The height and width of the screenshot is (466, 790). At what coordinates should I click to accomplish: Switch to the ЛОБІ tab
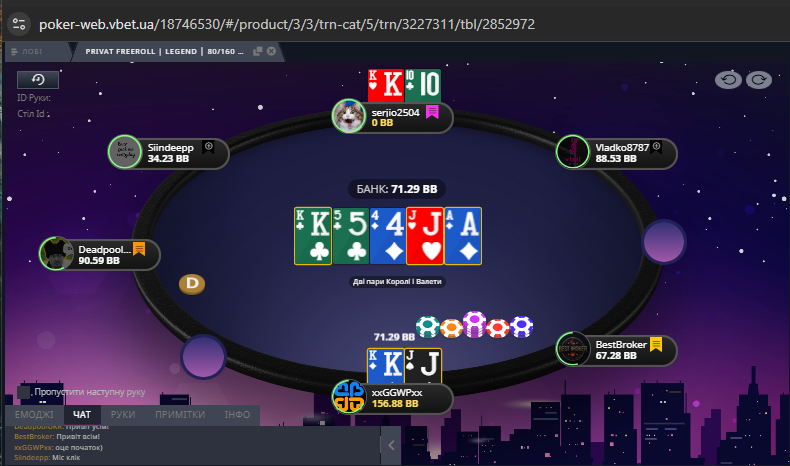click(27, 51)
